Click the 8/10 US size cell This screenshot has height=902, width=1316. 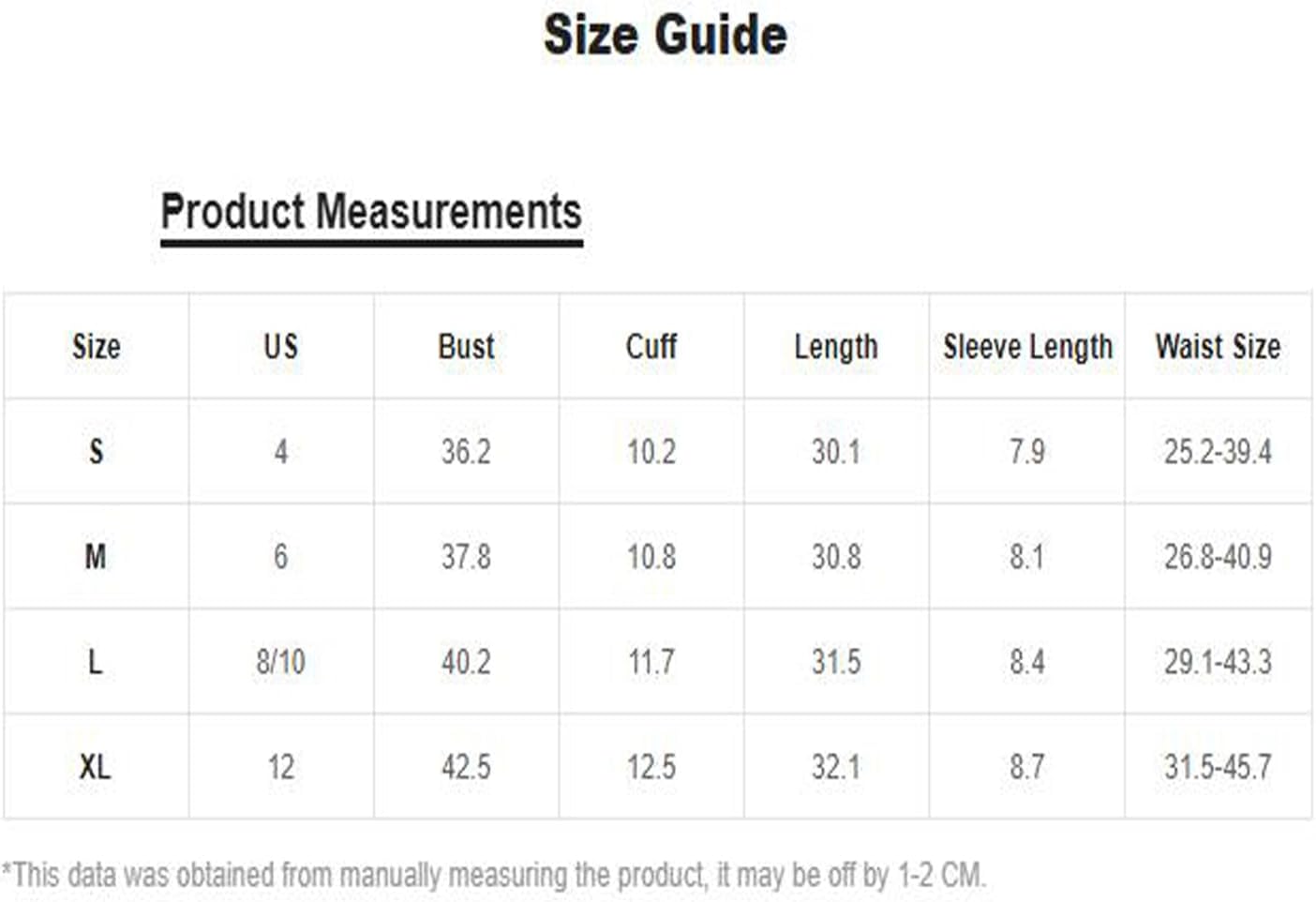[x=281, y=662]
